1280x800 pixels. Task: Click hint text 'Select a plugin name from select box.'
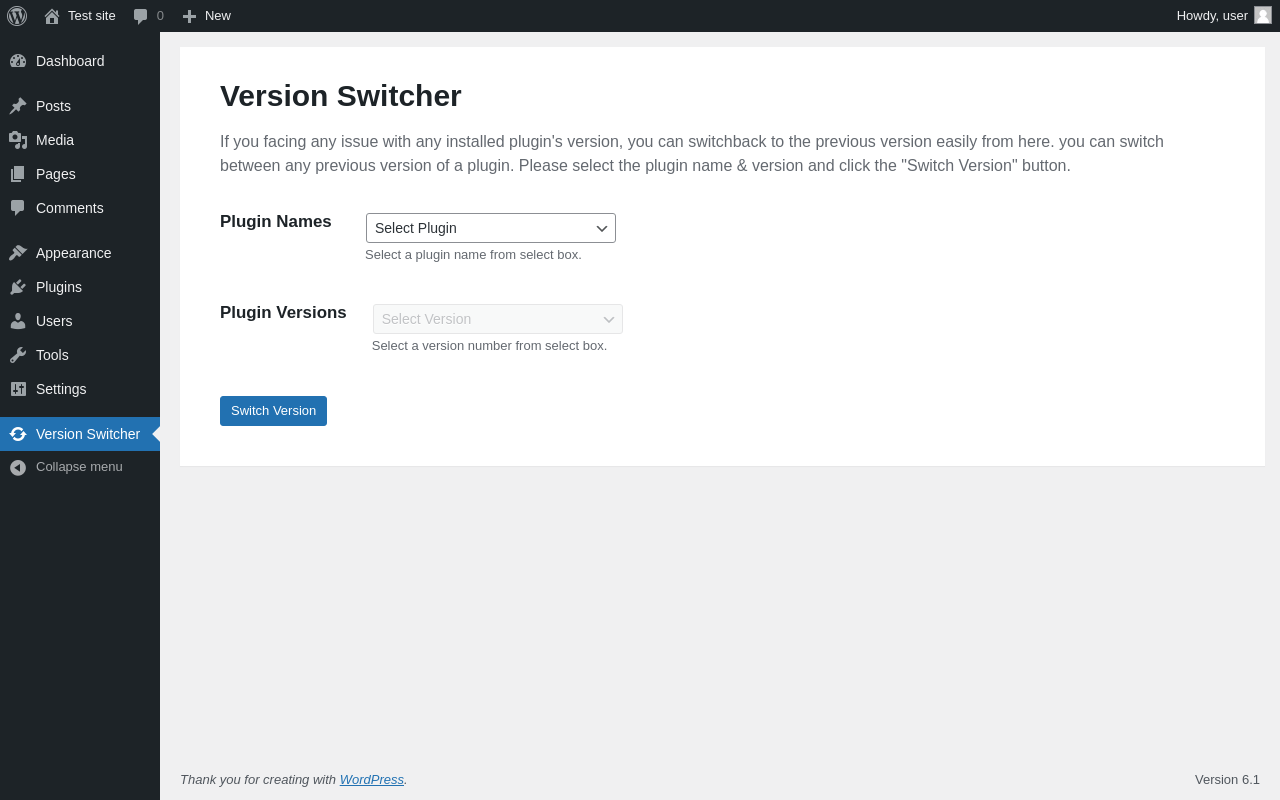(473, 255)
